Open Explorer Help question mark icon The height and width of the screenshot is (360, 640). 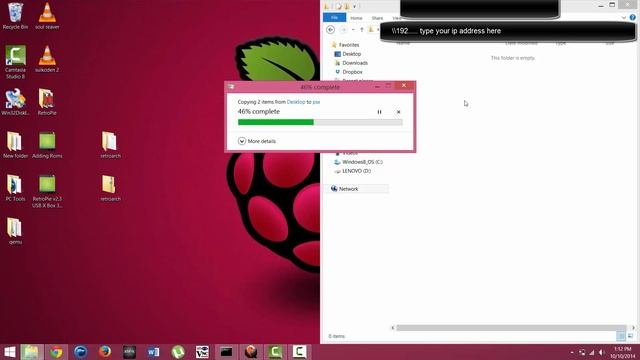click(x=633, y=17)
